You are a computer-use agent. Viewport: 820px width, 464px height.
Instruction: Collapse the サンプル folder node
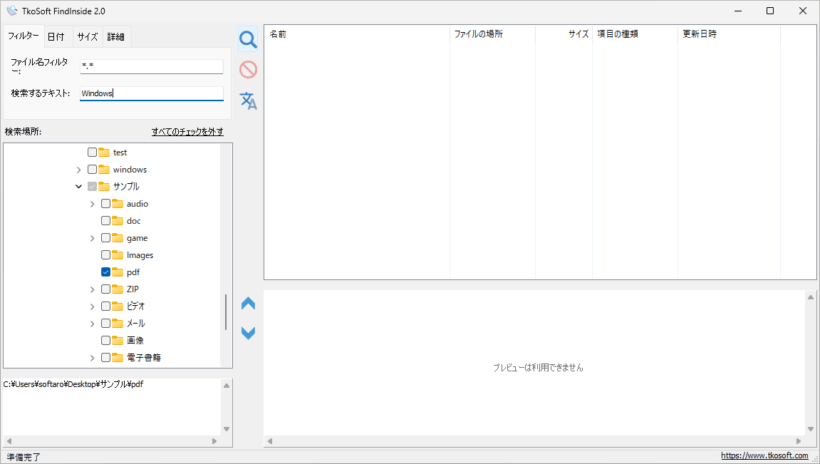click(78, 186)
